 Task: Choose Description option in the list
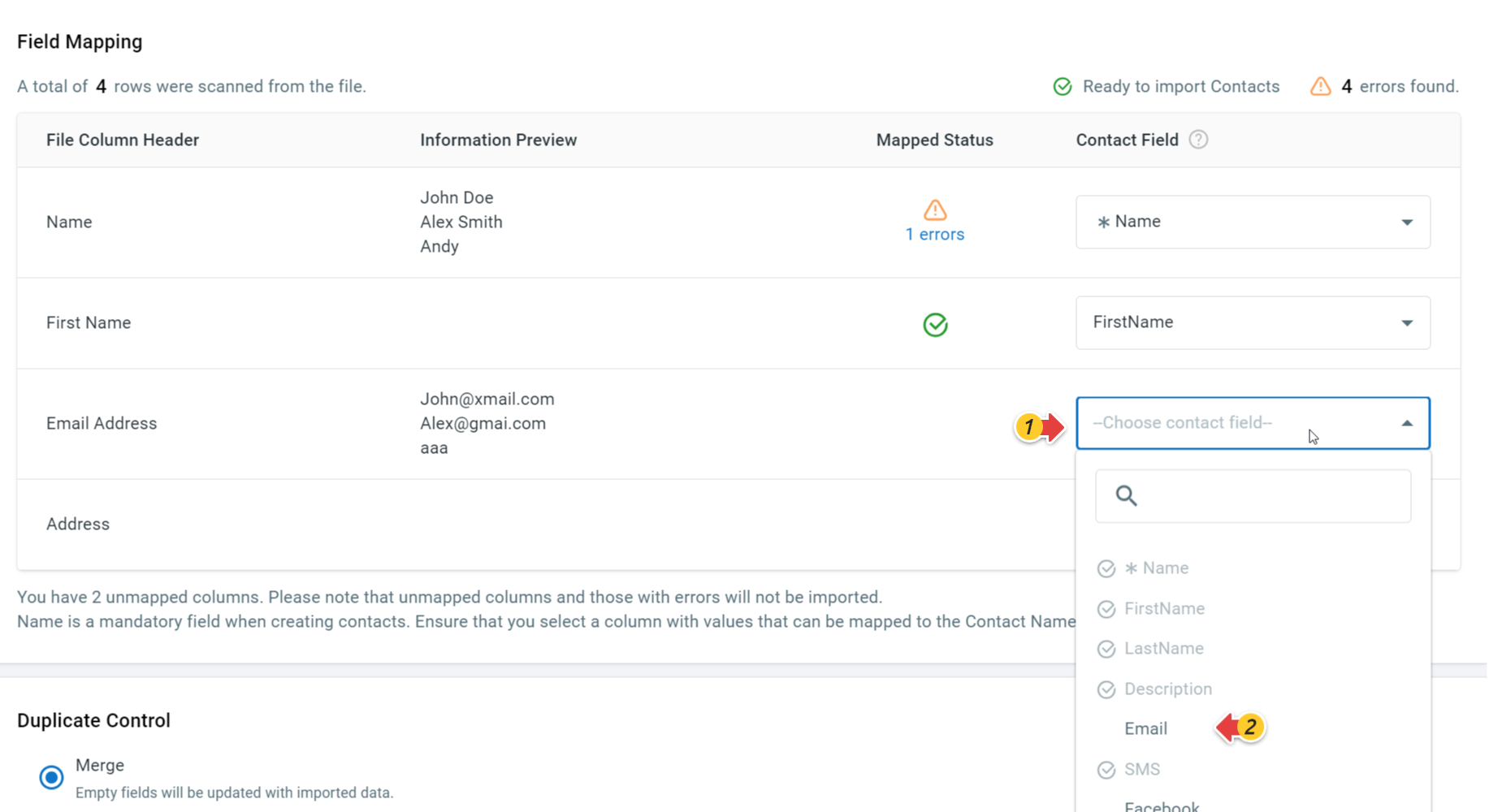point(1168,689)
